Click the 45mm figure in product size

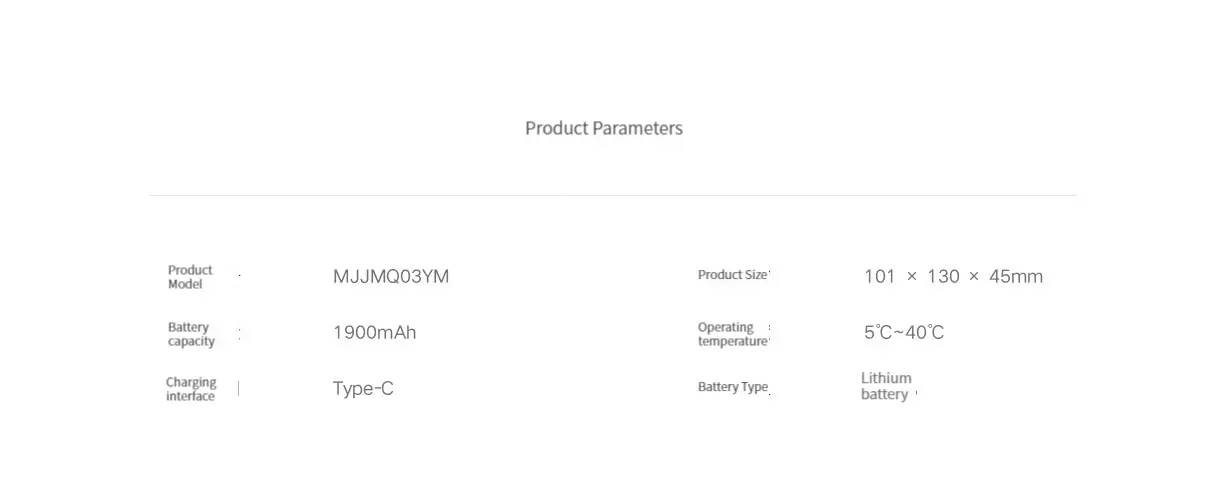(1016, 277)
